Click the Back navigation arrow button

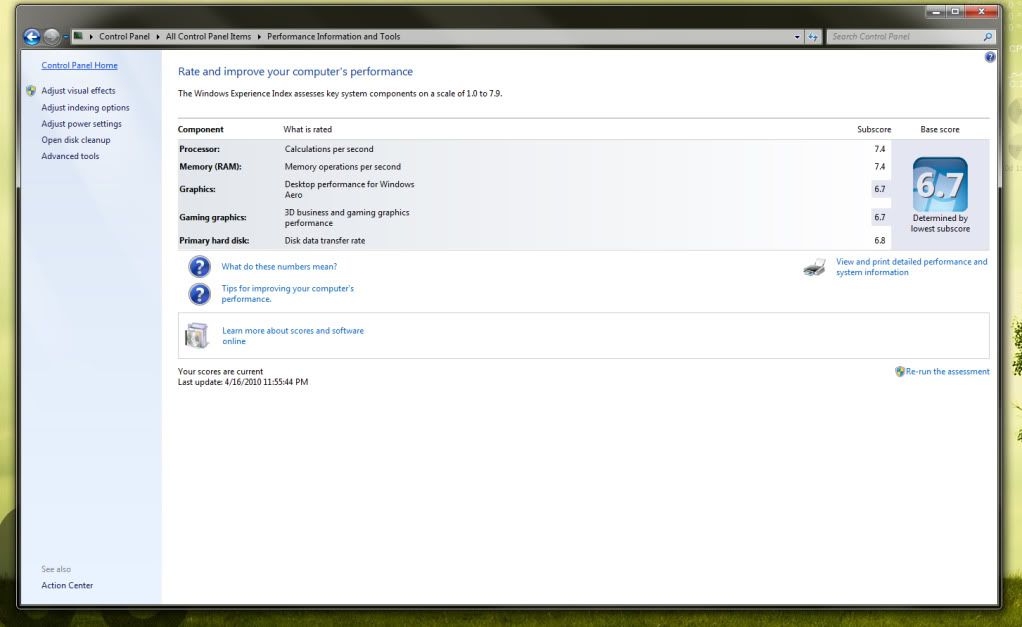click(x=31, y=37)
